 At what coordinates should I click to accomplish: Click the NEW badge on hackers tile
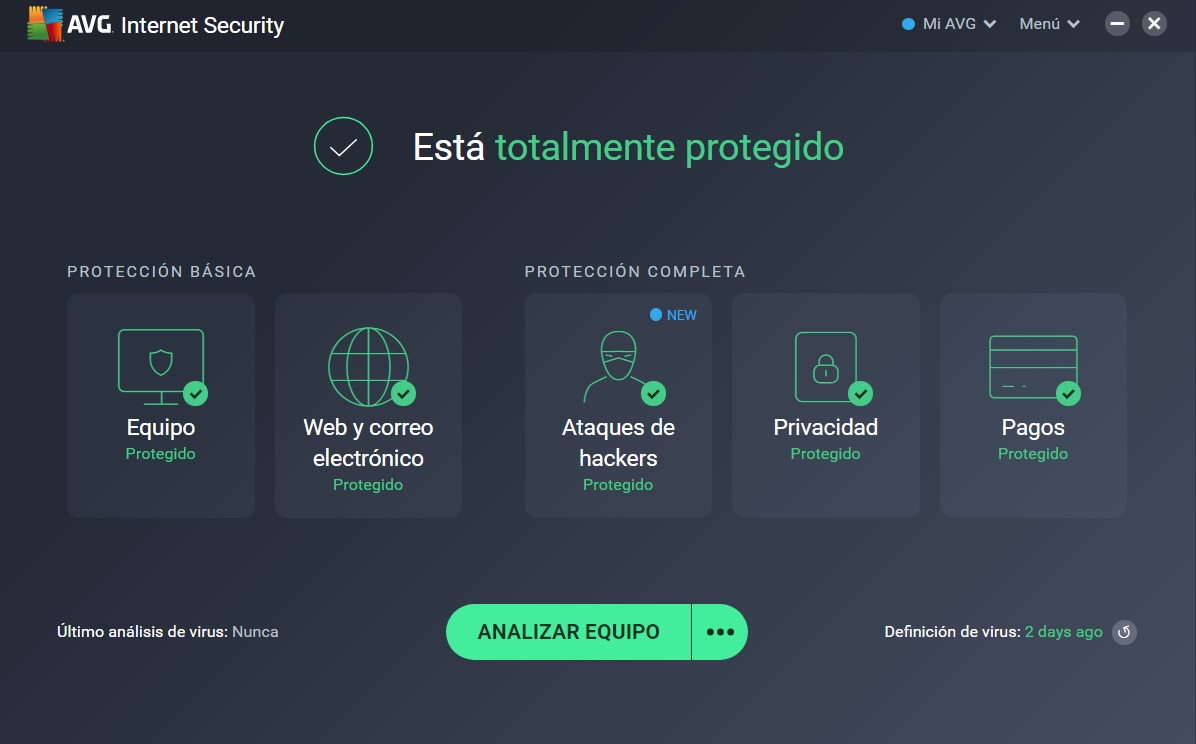[673, 315]
